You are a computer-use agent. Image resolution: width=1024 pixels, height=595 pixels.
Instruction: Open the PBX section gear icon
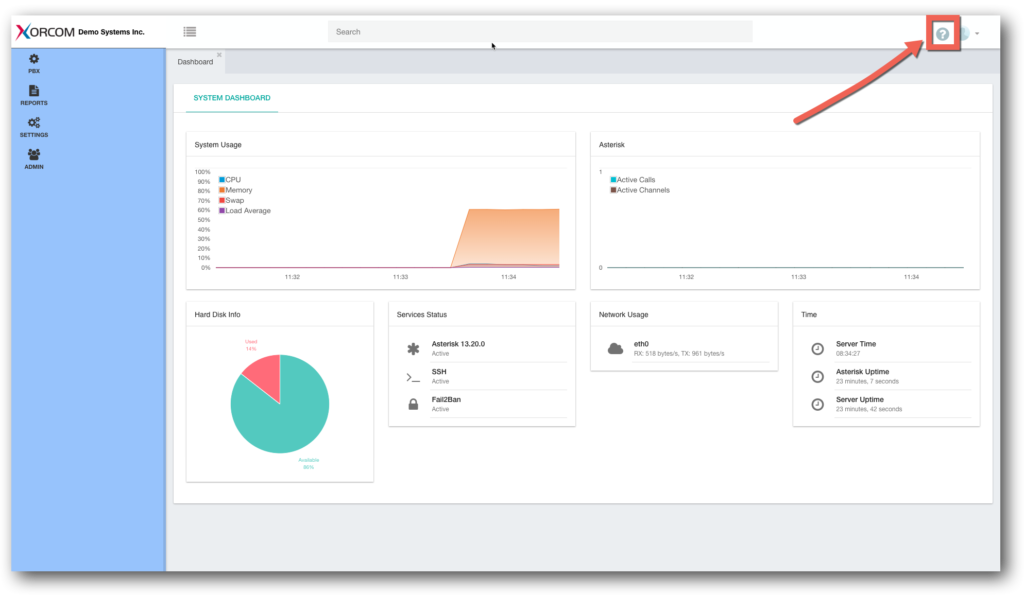[x=34, y=59]
